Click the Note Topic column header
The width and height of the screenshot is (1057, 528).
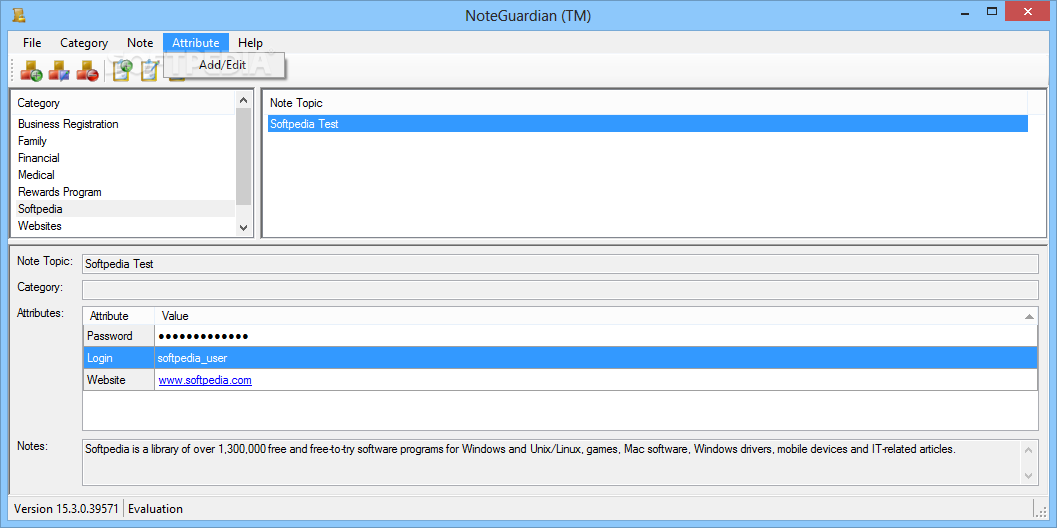tap(646, 102)
